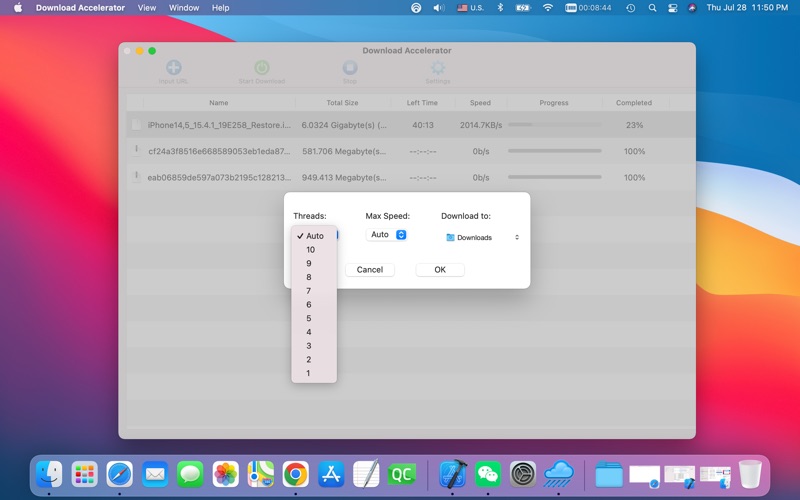Open the Settings gear in toolbar
Viewport: 800px width, 500px height.
pos(438,67)
